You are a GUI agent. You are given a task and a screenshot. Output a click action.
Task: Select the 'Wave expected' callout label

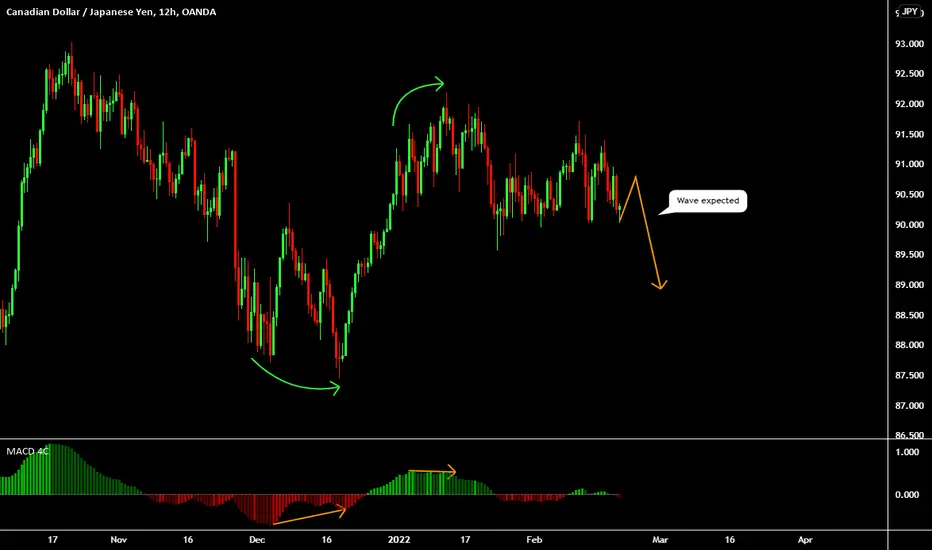point(707,201)
